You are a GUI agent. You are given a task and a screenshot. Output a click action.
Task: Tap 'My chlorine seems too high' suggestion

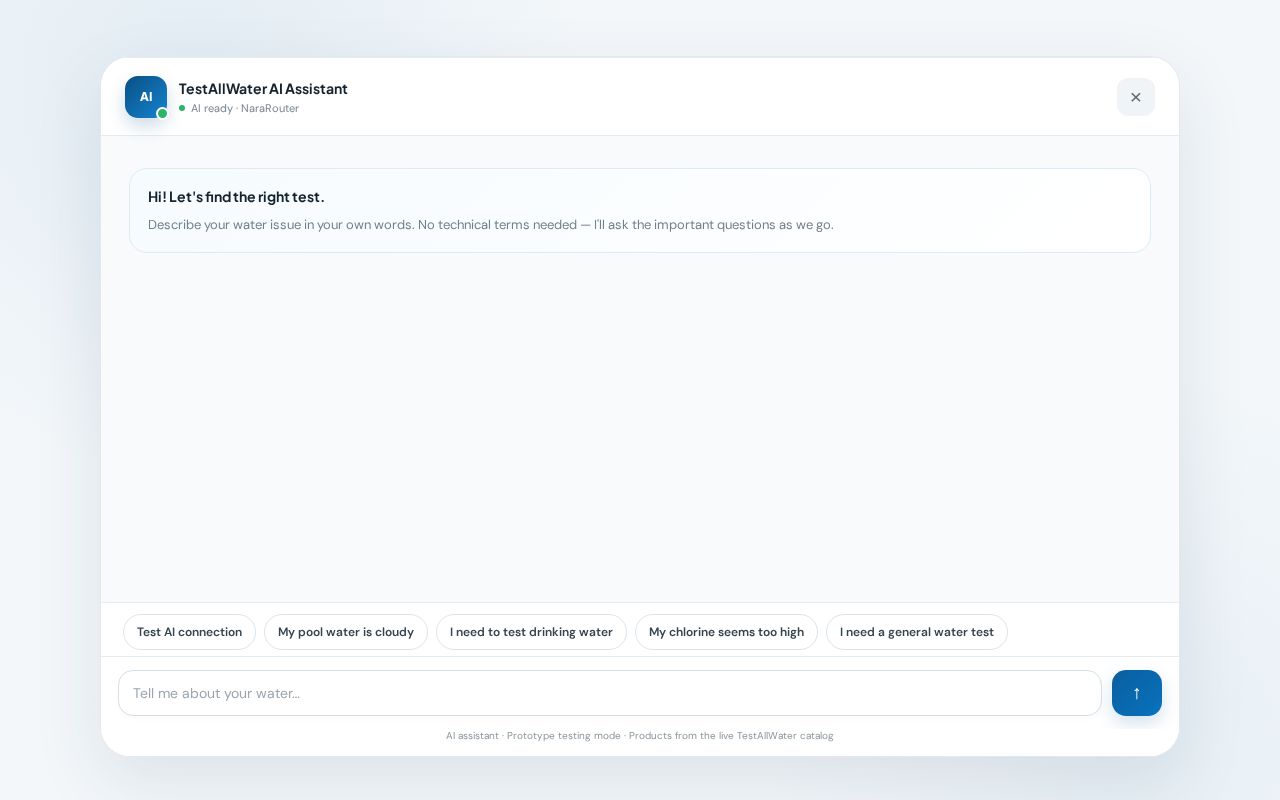726,632
